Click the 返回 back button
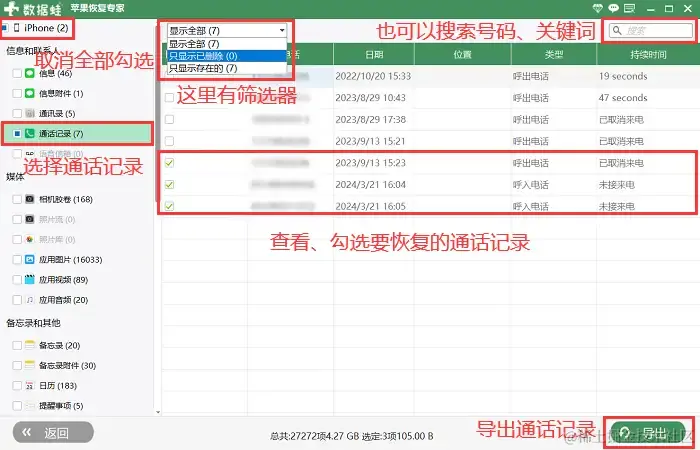Image resolution: width=700 pixels, height=450 pixels. 53,432
